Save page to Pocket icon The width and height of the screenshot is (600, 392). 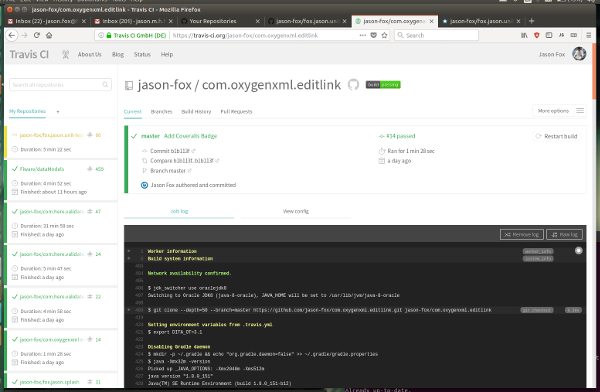[373, 35]
